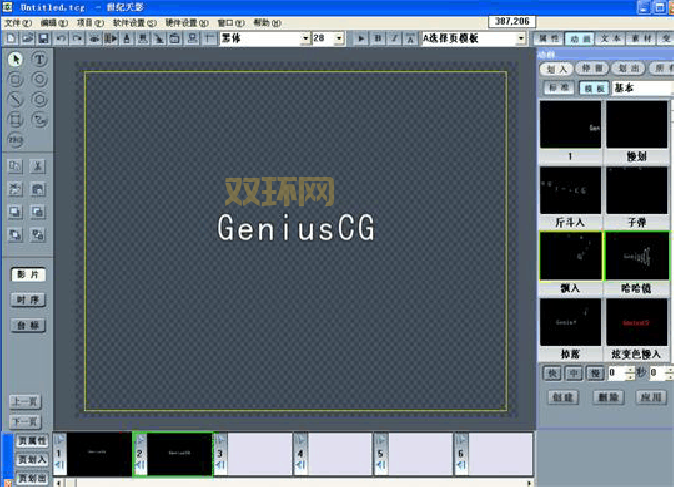Screen dimensions: 674x487
Task: Select the 斤斗入 animation thumbnail
Action: [570, 190]
